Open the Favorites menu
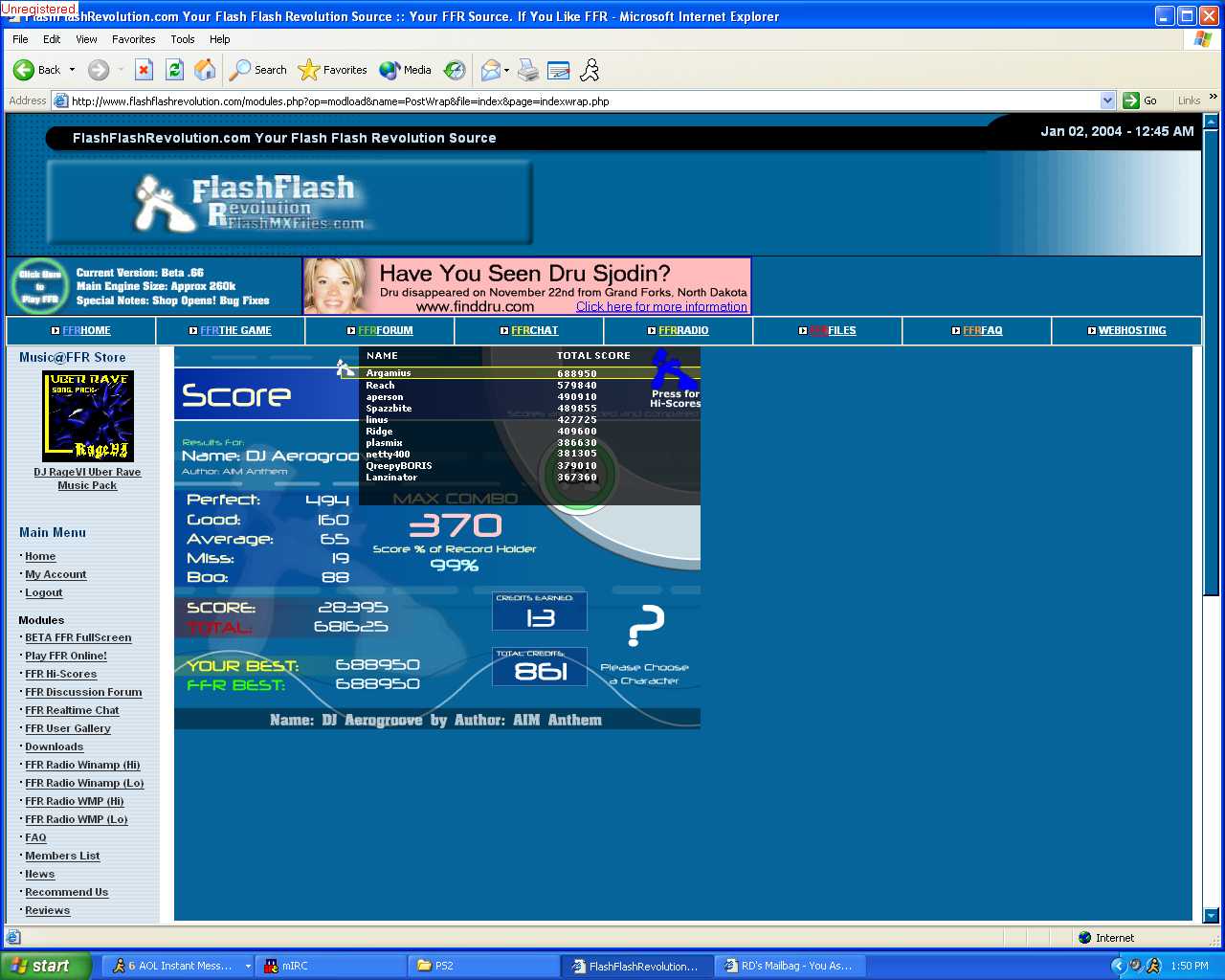Viewport: 1225px width, 980px height. (133, 39)
